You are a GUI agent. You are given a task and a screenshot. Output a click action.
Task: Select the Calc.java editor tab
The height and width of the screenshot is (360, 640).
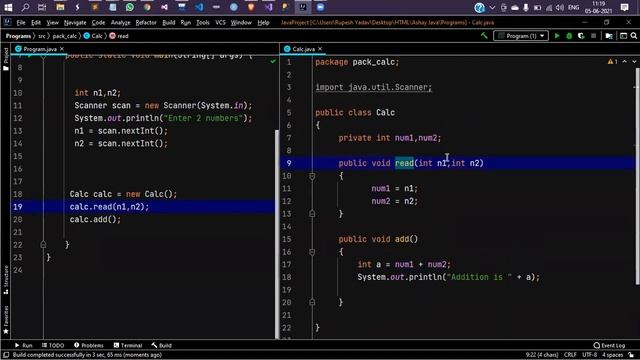pyautogui.click(x=303, y=49)
